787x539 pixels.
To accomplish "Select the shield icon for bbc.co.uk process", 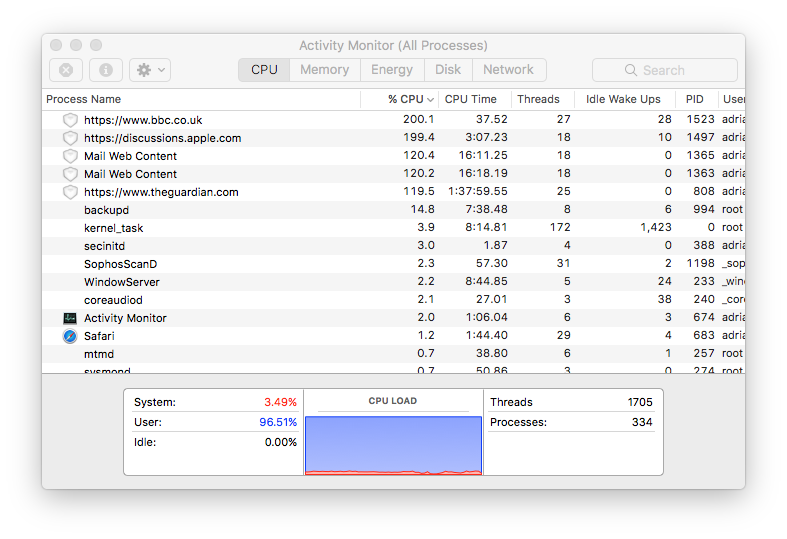I will 70,120.
